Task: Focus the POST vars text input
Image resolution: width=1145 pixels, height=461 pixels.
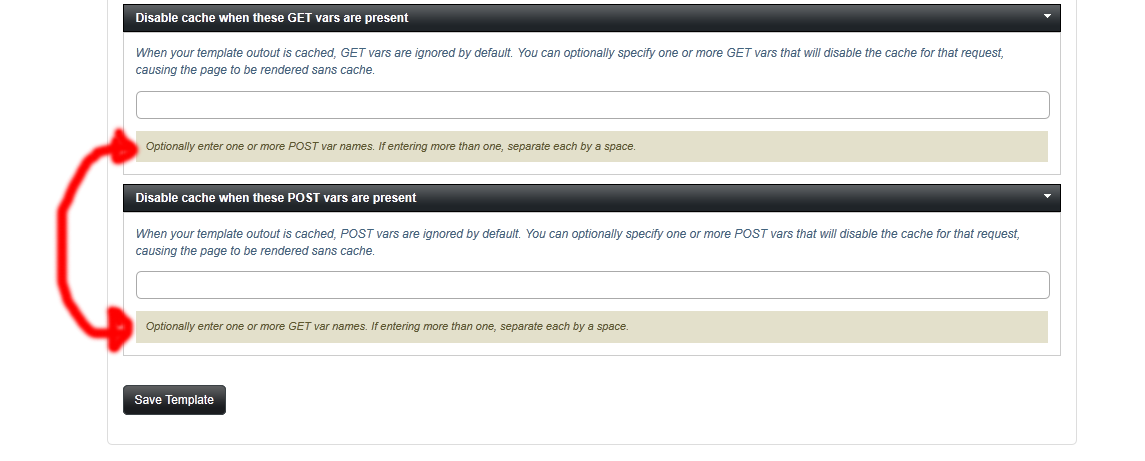Action: pyautogui.click(x=592, y=285)
